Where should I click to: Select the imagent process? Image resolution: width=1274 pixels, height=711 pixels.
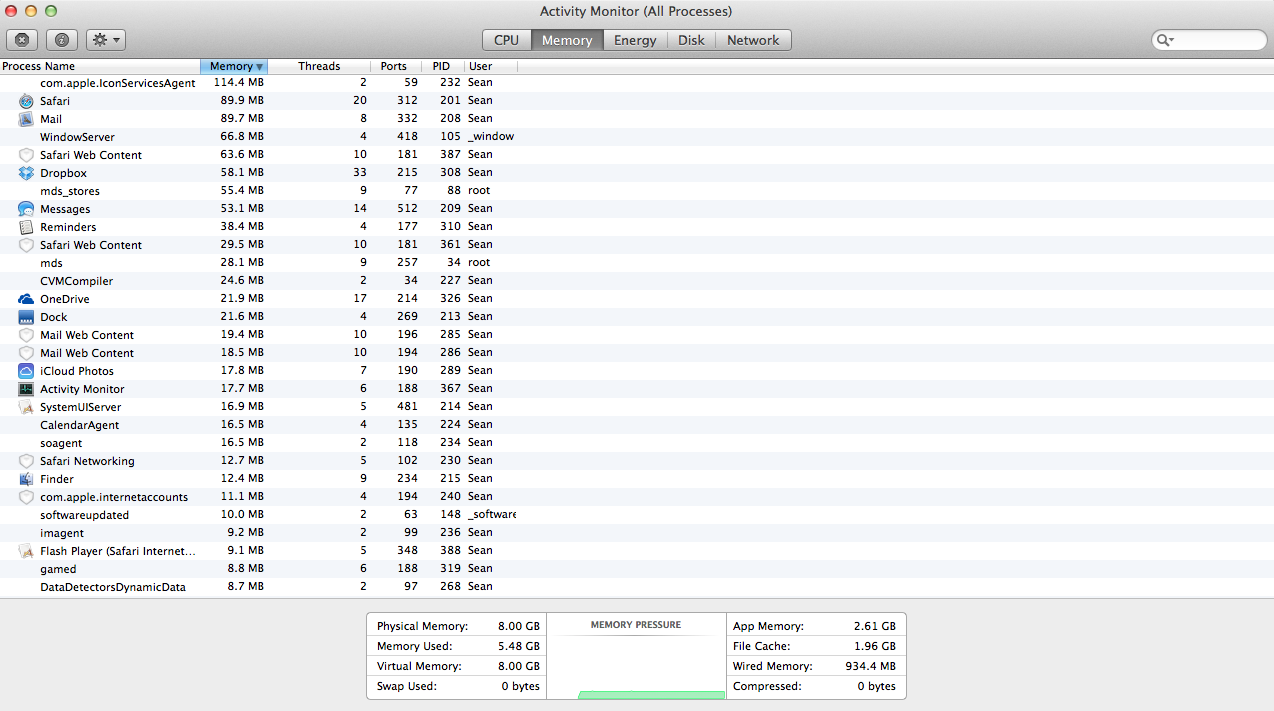click(x=62, y=533)
